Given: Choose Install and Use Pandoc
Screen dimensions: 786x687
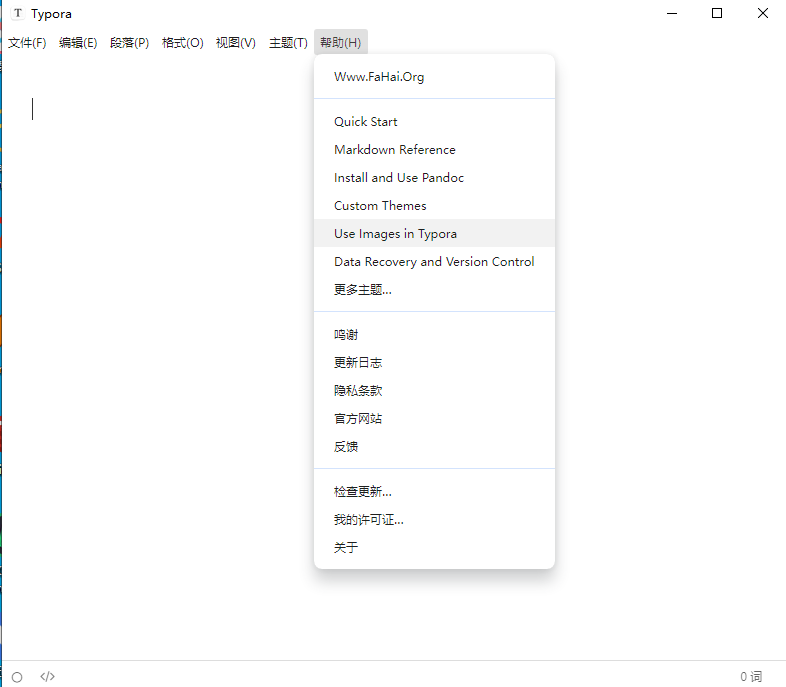Looking at the screenshot, I should click(x=399, y=178).
